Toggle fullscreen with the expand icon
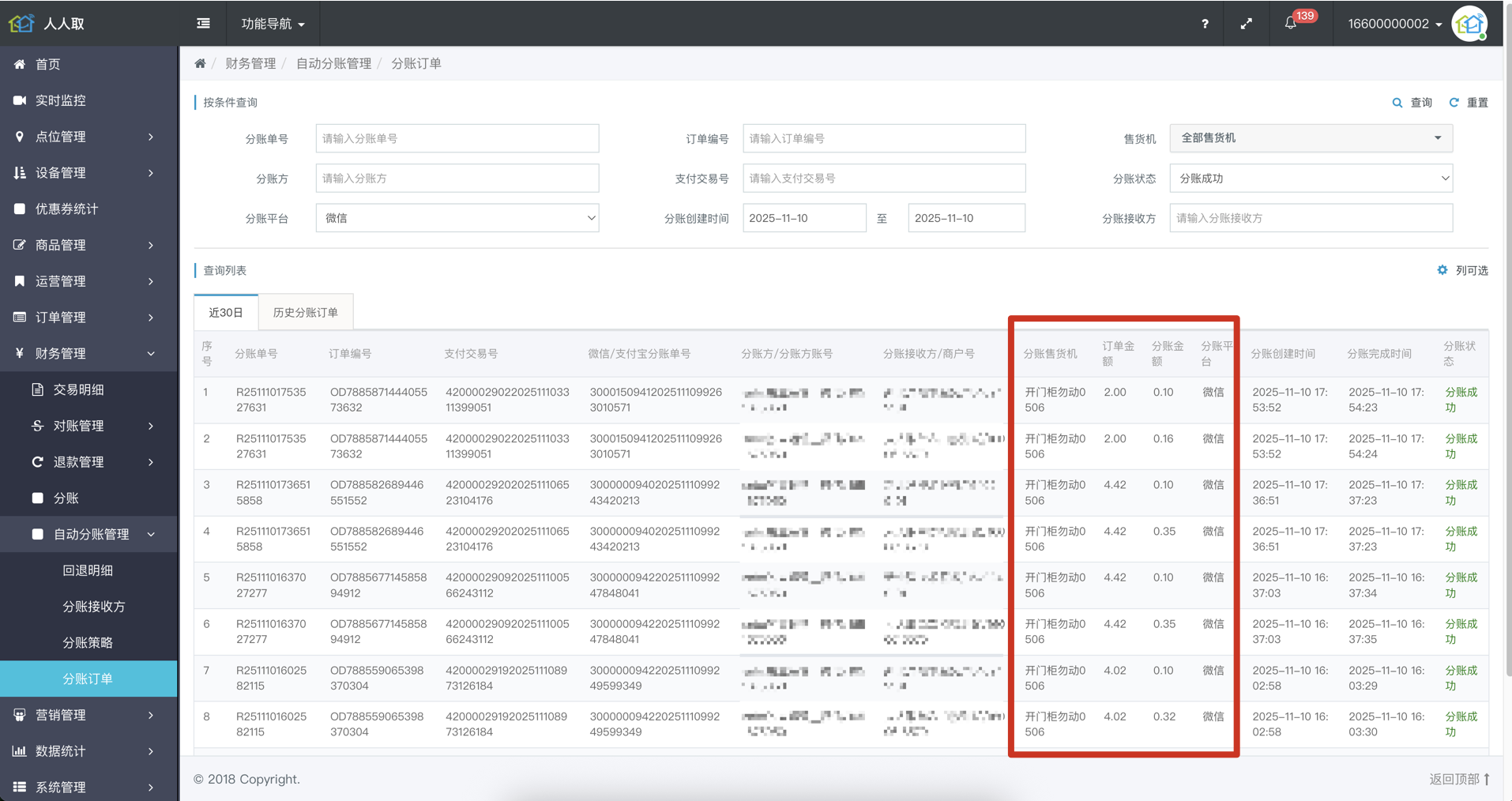This screenshot has height=801, width=1512. pyautogui.click(x=1246, y=24)
